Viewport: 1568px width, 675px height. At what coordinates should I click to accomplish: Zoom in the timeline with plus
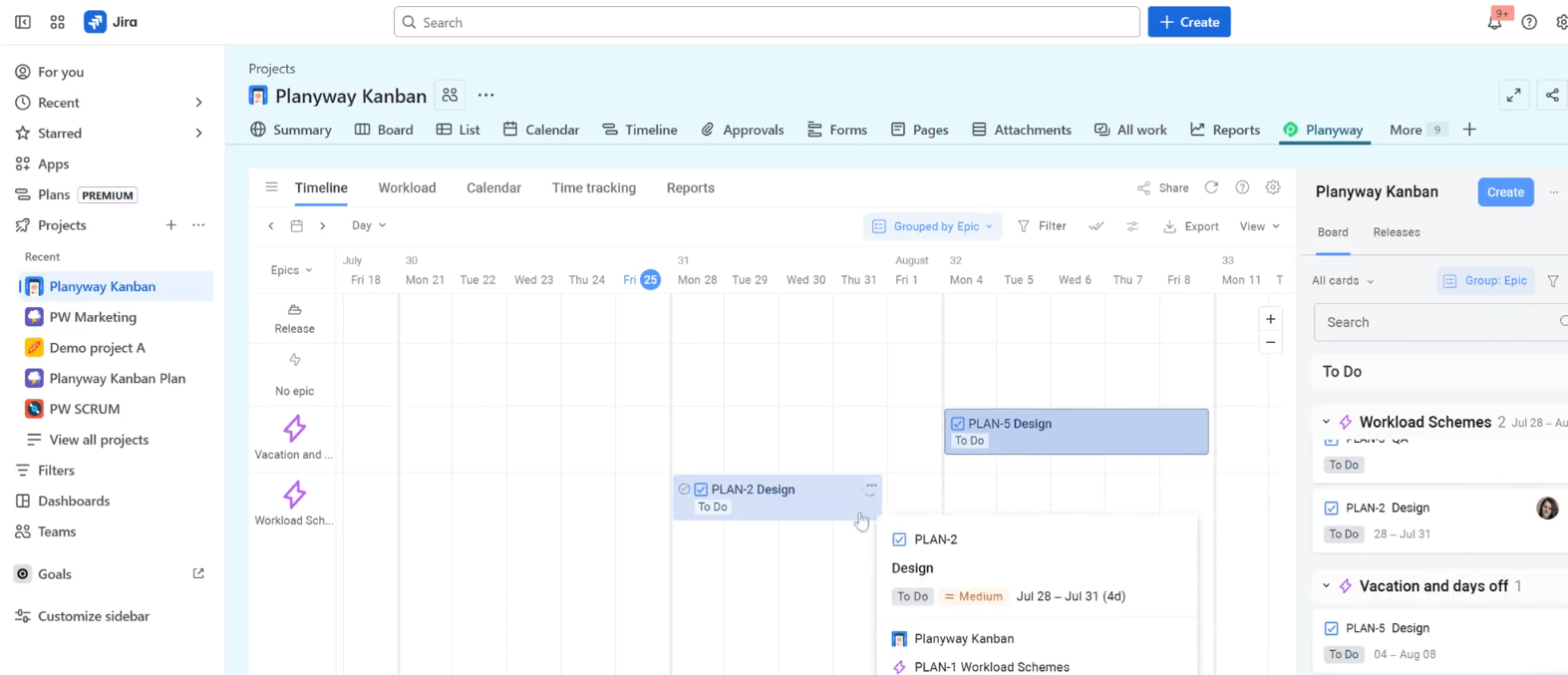coord(1270,319)
